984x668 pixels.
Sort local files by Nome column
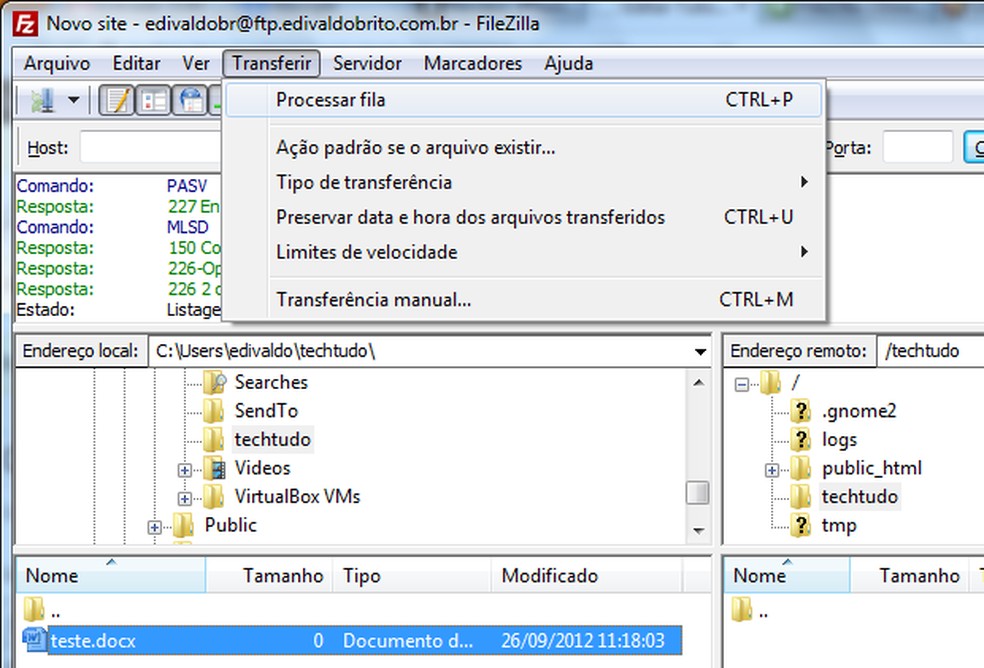(111, 575)
